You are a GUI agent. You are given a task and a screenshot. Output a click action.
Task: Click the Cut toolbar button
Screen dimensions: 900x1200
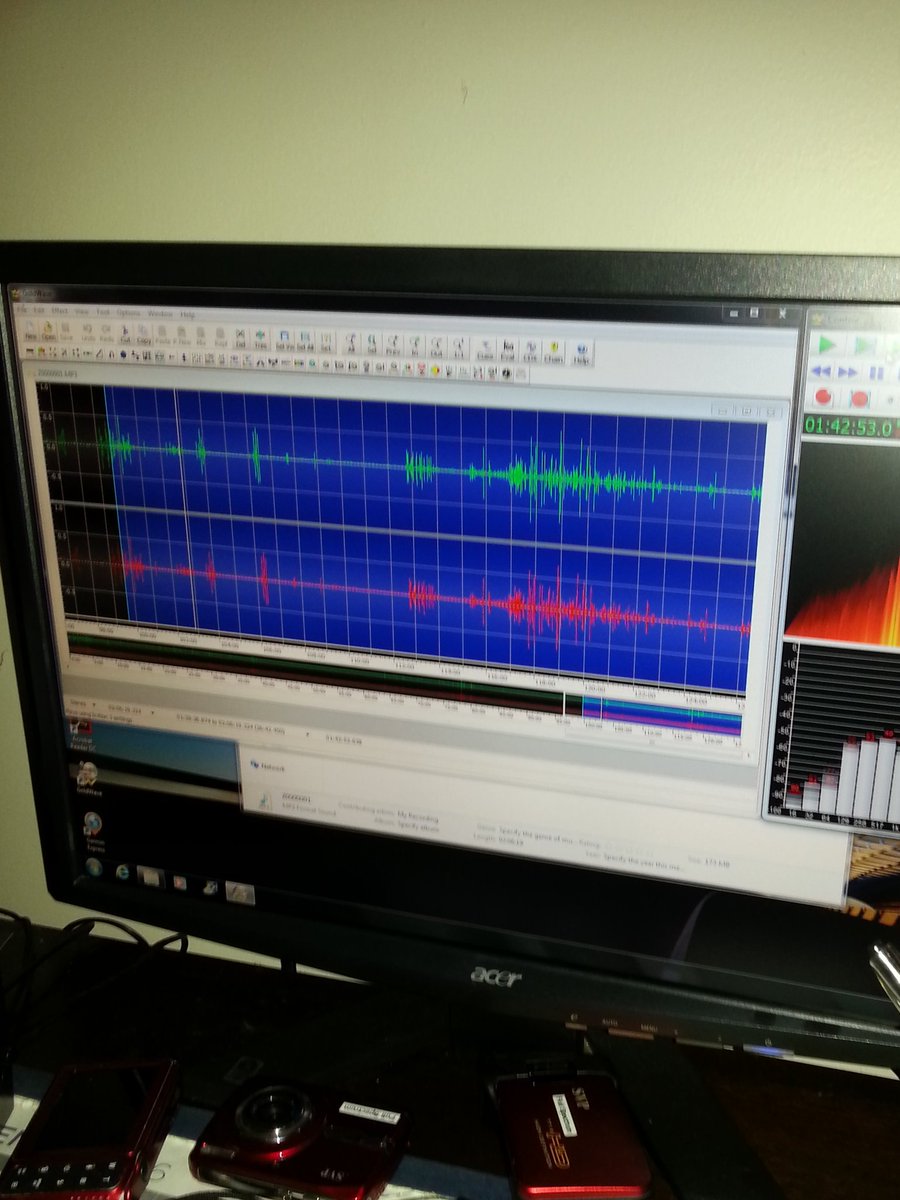point(125,336)
